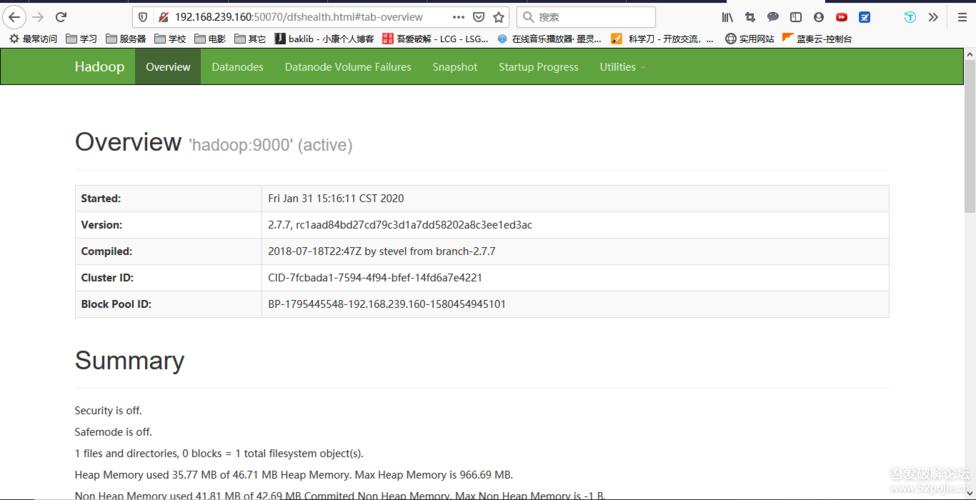This screenshot has width=976, height=500.
Task: Click the version 2.7.7 hash value
Action: coord(400,225)
